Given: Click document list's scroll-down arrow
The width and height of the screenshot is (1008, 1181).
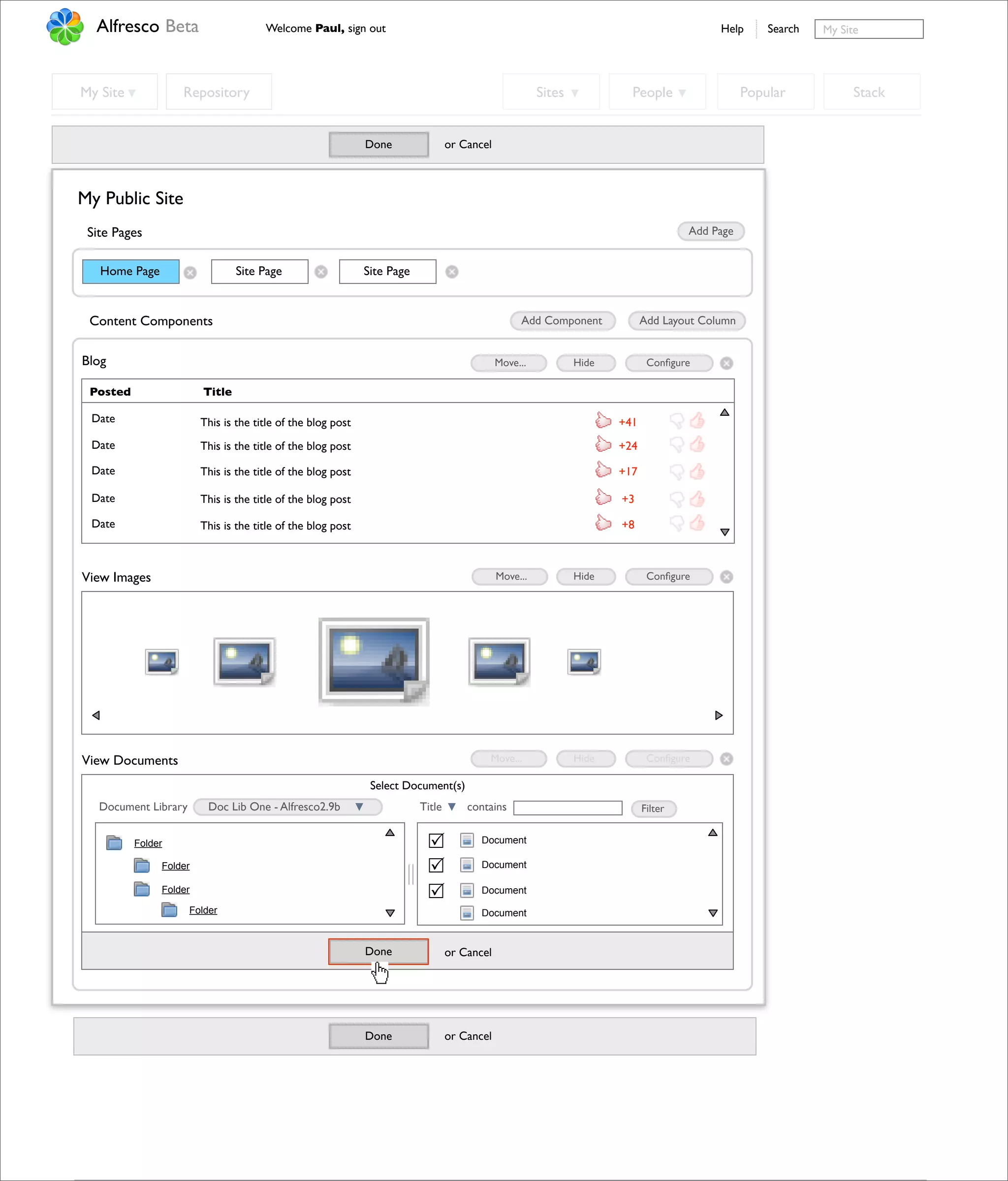Looking at the screenshot, I should pos(713,912).
